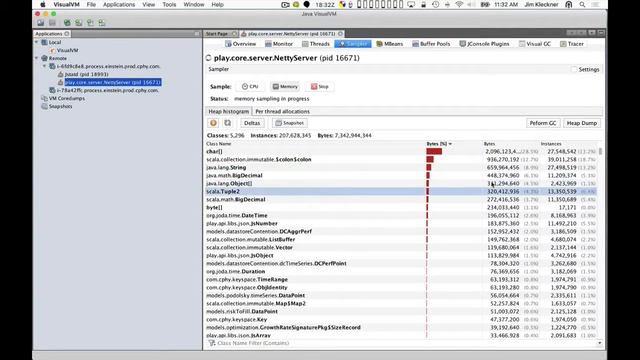Close the Start Page tab

click(x=234, y=33)
